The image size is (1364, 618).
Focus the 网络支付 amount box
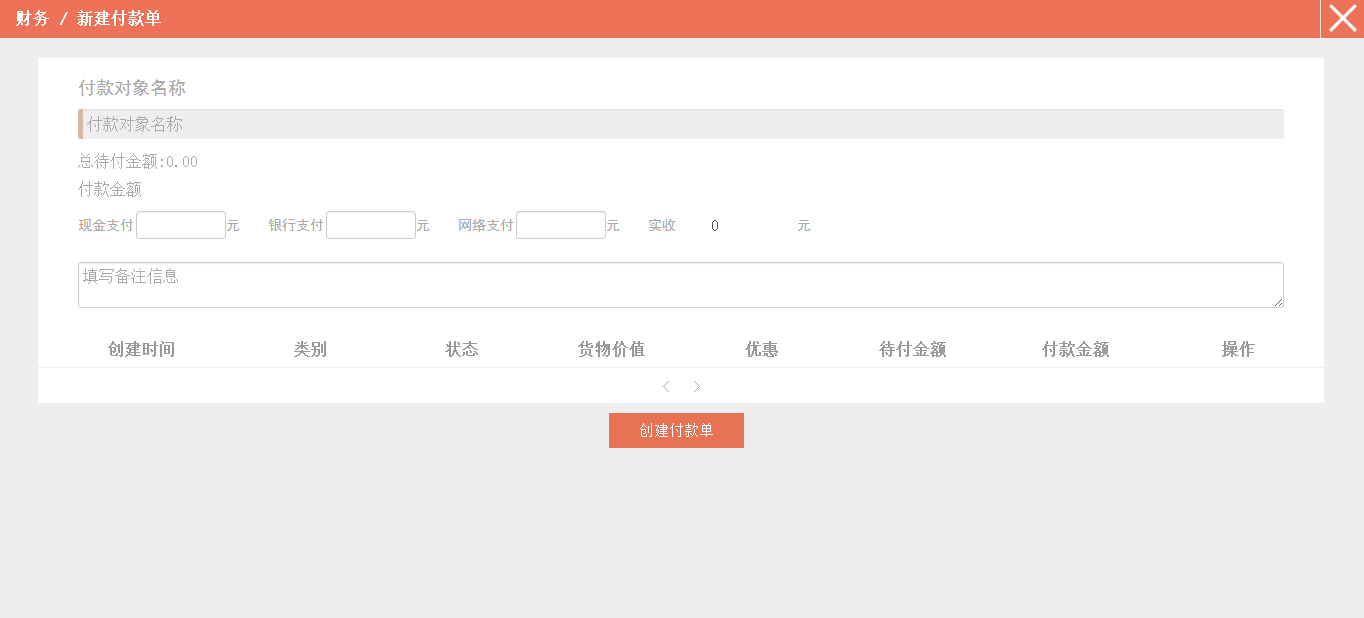[561, 225]
